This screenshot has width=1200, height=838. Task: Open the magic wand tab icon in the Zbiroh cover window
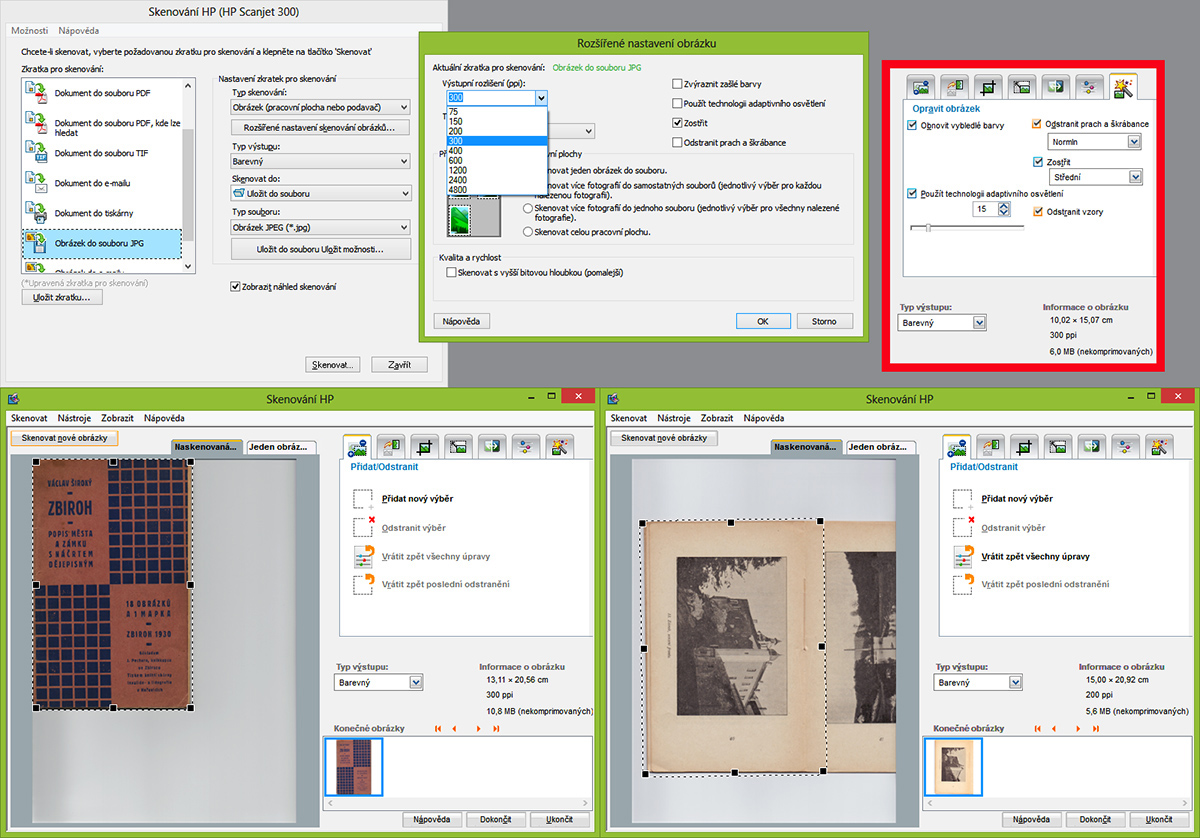click(x=560, y=447)
